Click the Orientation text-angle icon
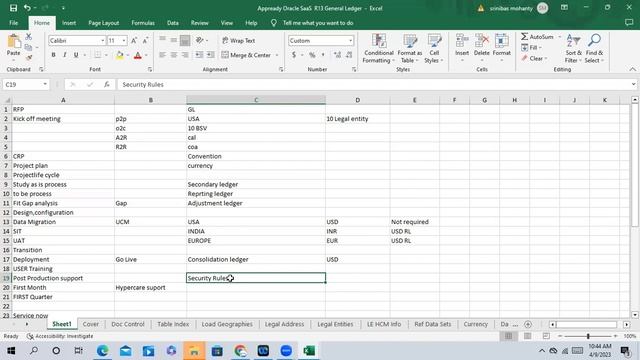Viewport: 640px width, 360px height. [x=200, y=40]
